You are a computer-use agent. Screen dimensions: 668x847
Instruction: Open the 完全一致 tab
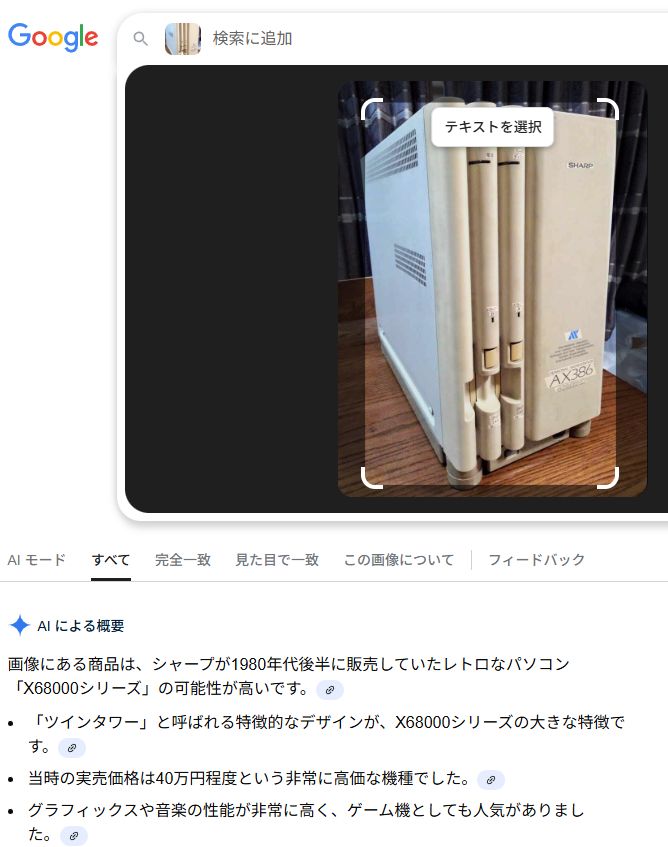tap(183, 560)
